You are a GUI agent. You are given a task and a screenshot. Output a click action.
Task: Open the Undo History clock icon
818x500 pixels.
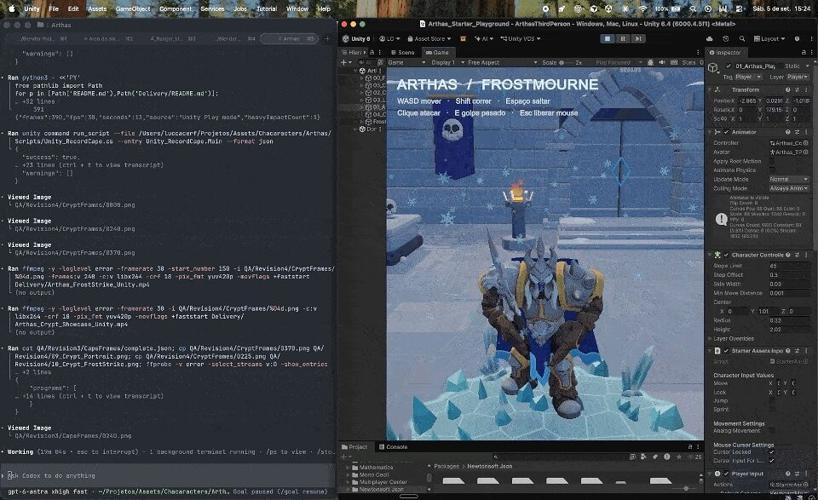point(726,39)
